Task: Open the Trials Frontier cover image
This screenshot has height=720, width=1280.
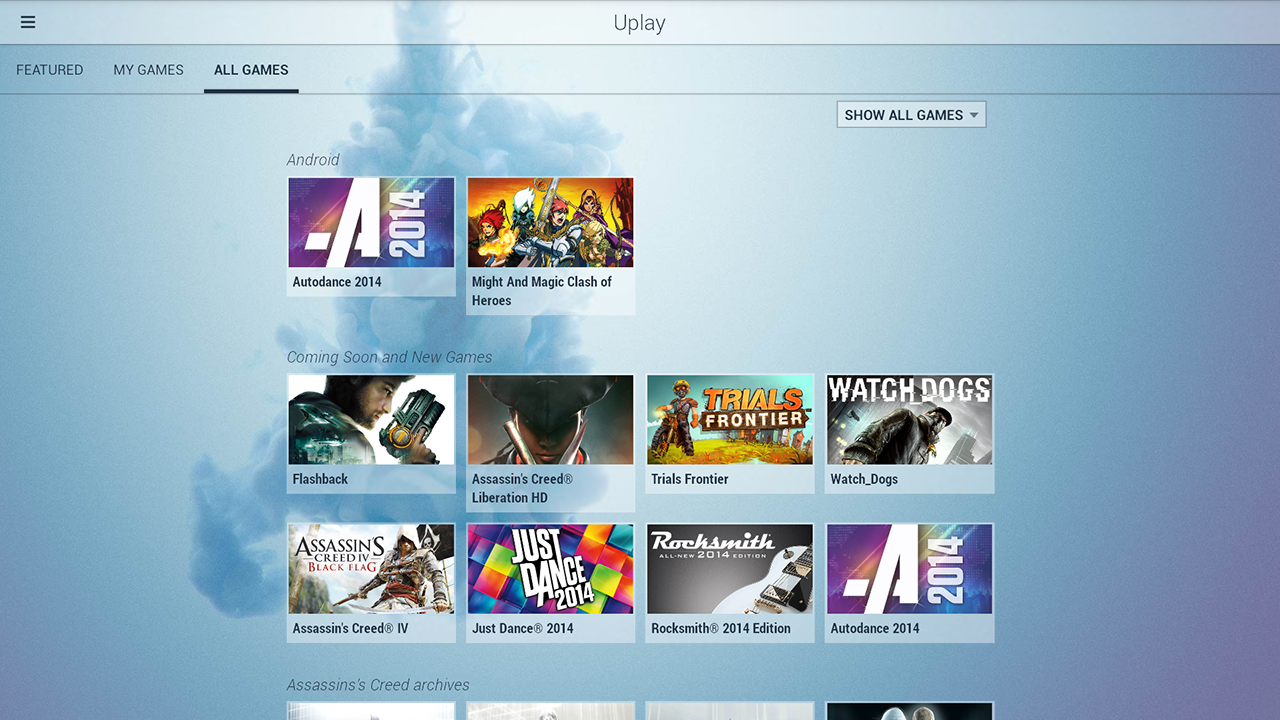Action: tap(730, 420)
